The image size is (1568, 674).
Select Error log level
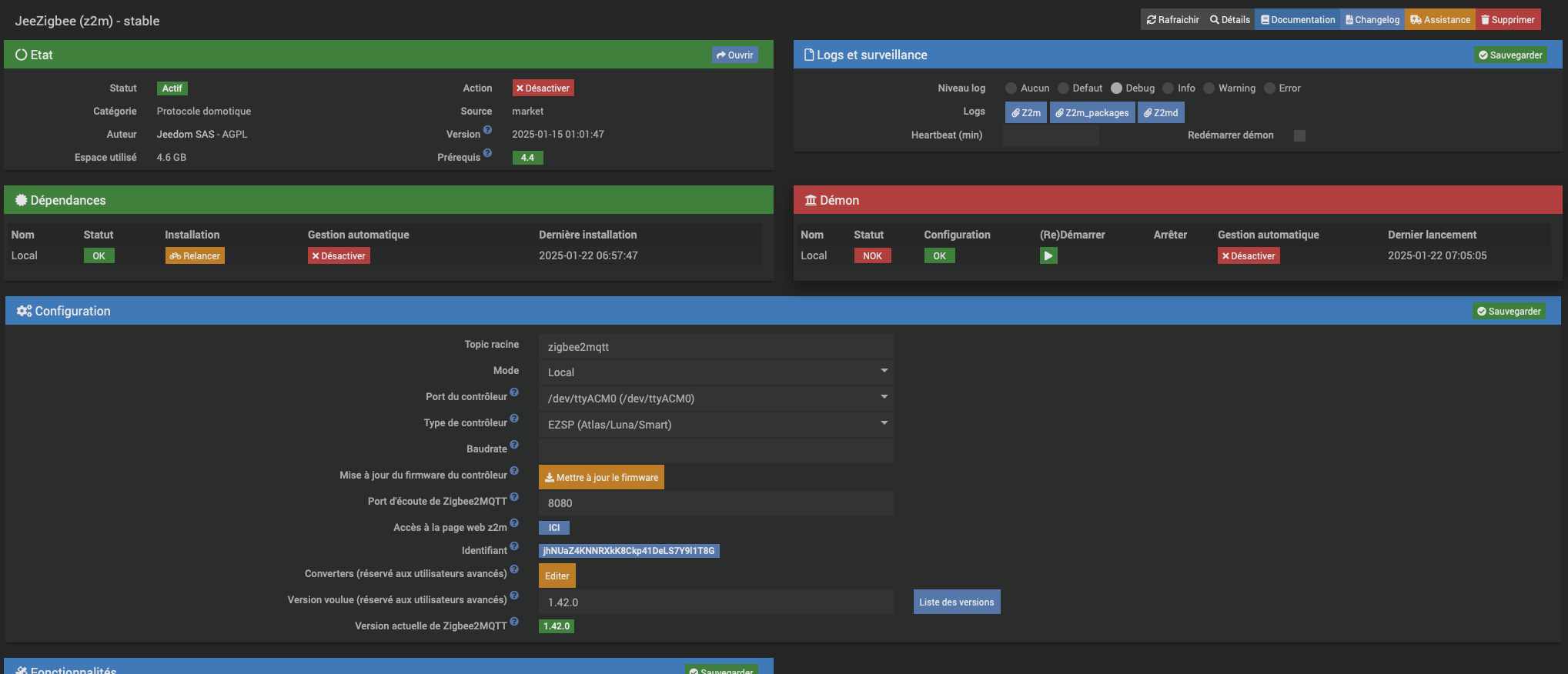pyautogui.click(x=1270, y=88)
